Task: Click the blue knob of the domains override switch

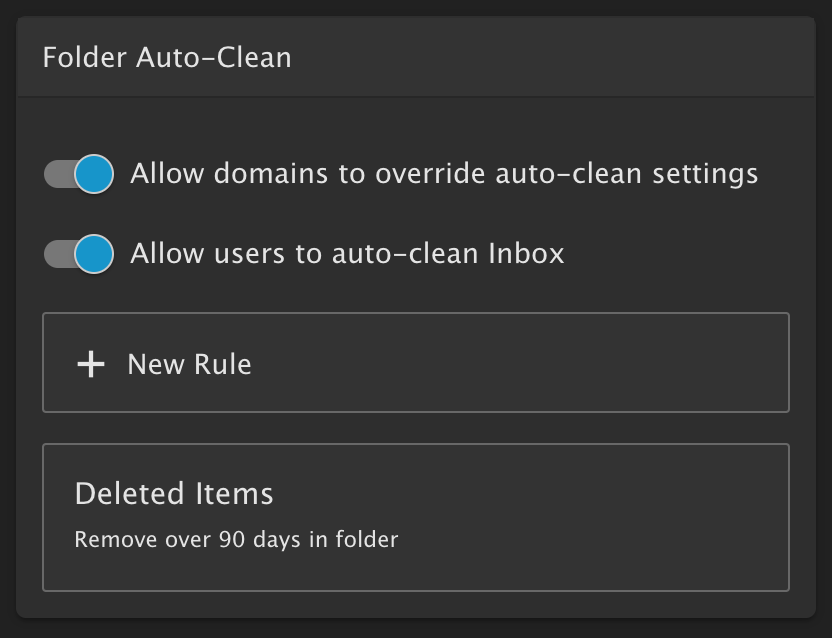Action: 94,174
